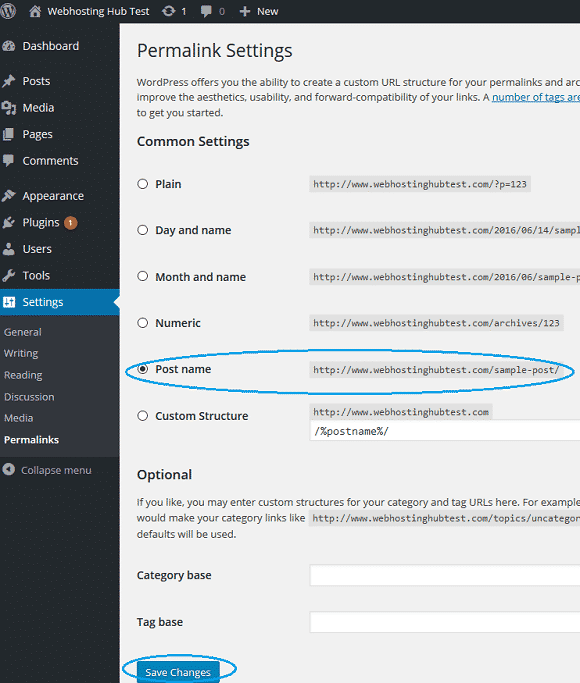Click the Custom Structure base URL text
The width and height of the screenshot is (580, 683).
click(401, 412)
